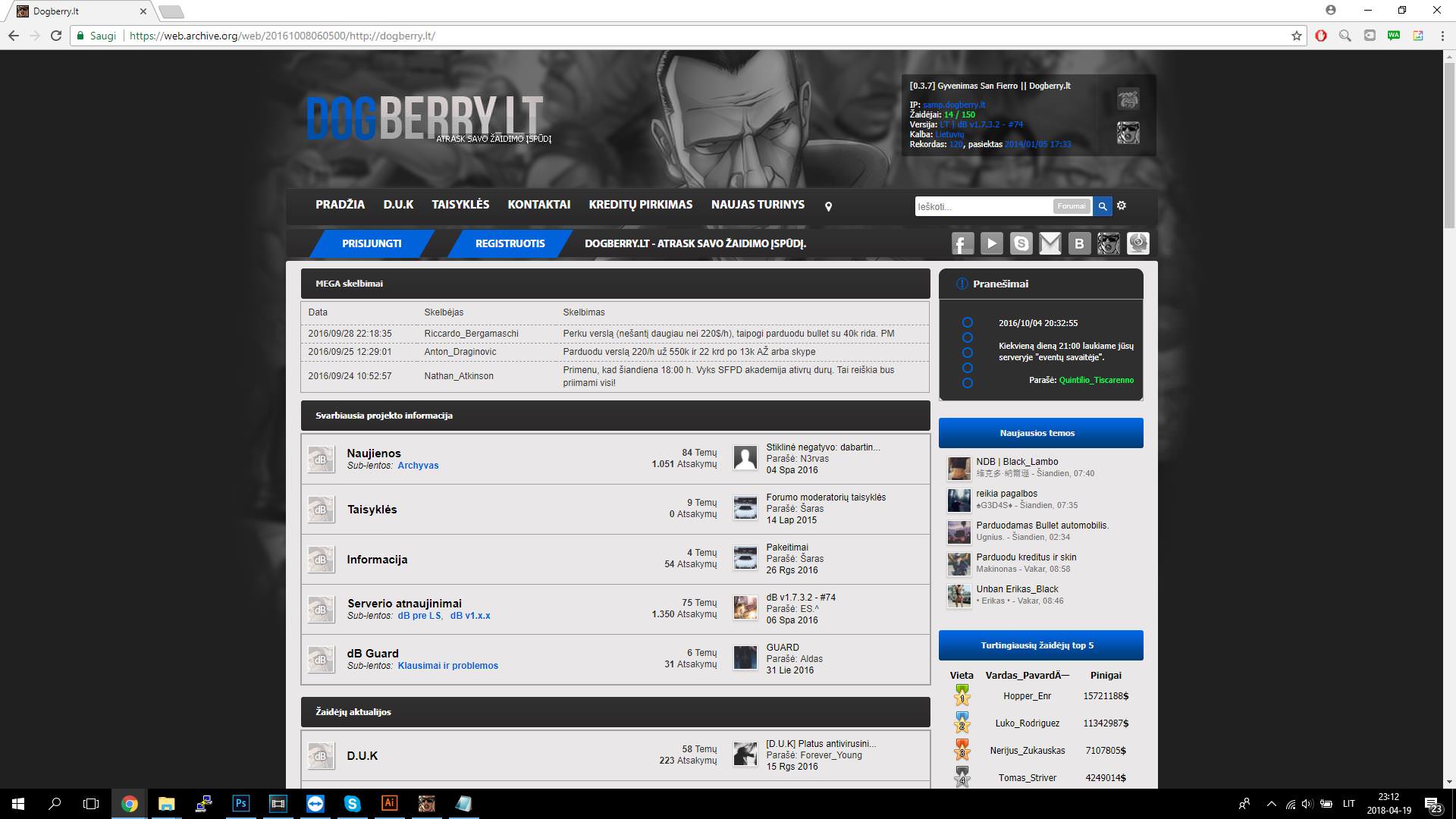
Task: Click in the Ieškoti search field
Action: [983, 206]
